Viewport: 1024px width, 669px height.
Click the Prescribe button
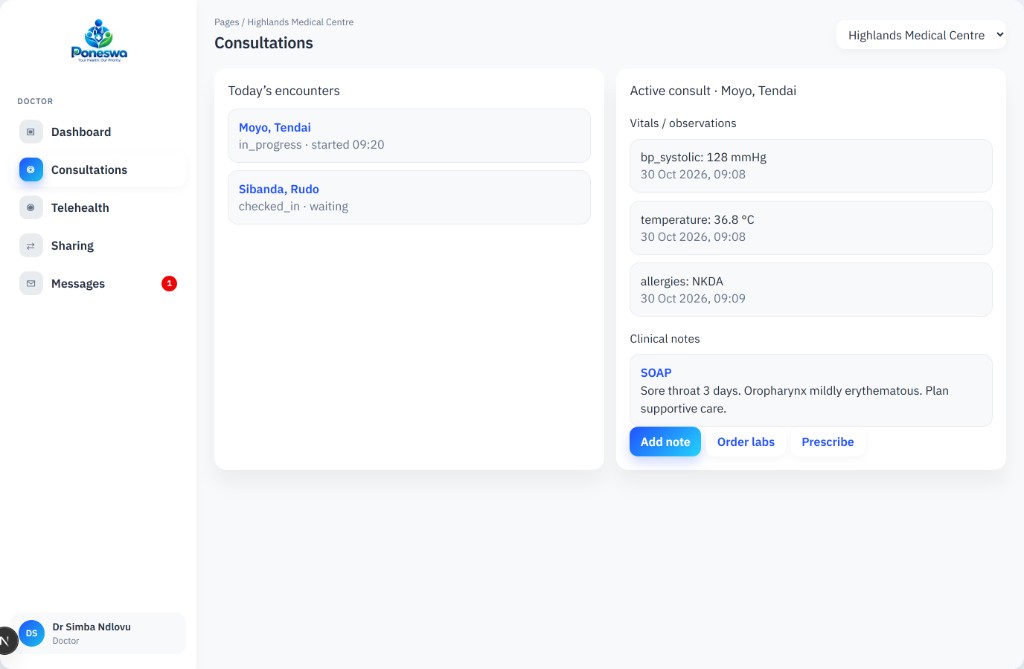827,442
